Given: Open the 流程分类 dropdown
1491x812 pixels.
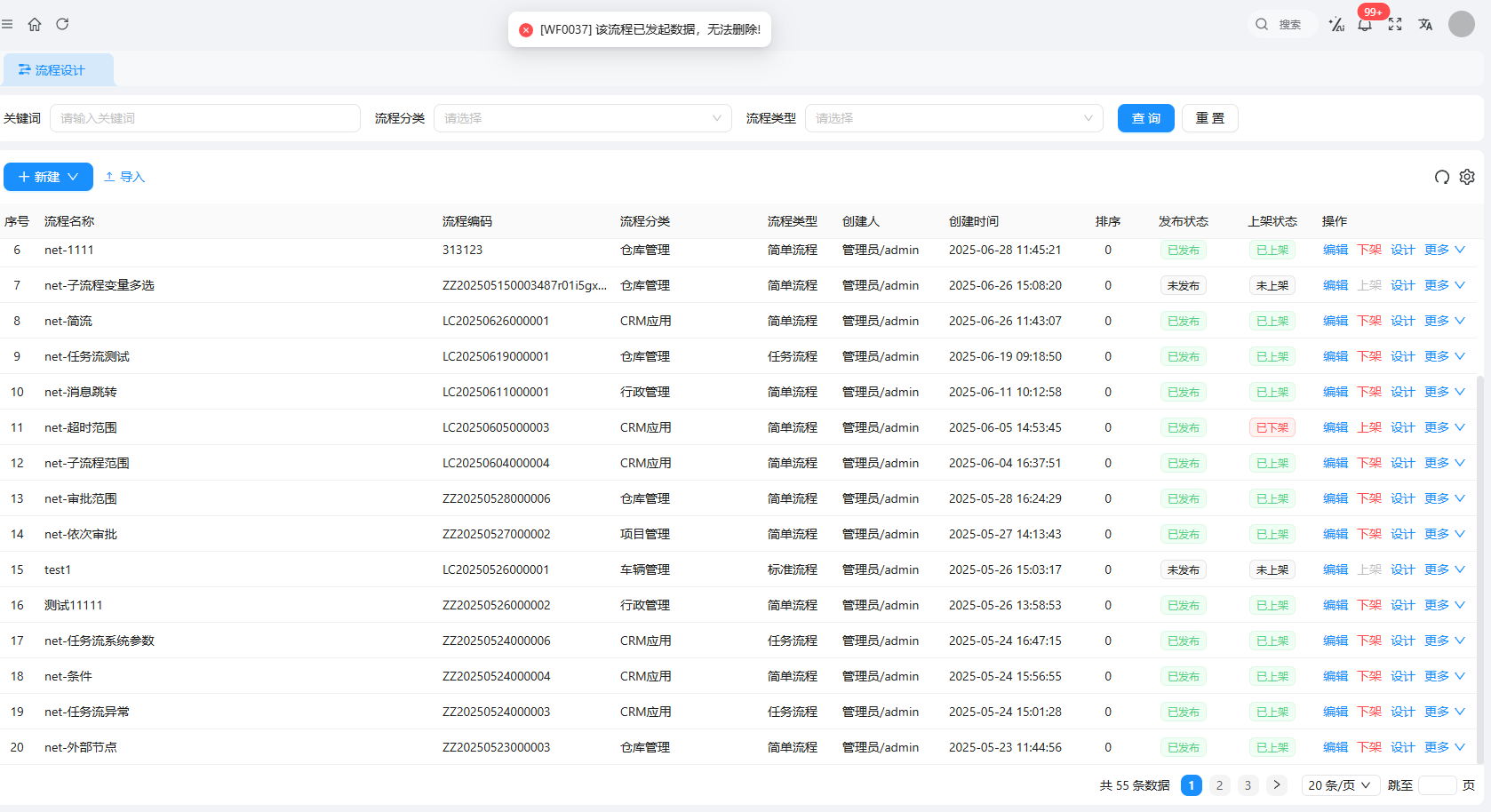Looking at the screenshot, I should pos(582,118).
